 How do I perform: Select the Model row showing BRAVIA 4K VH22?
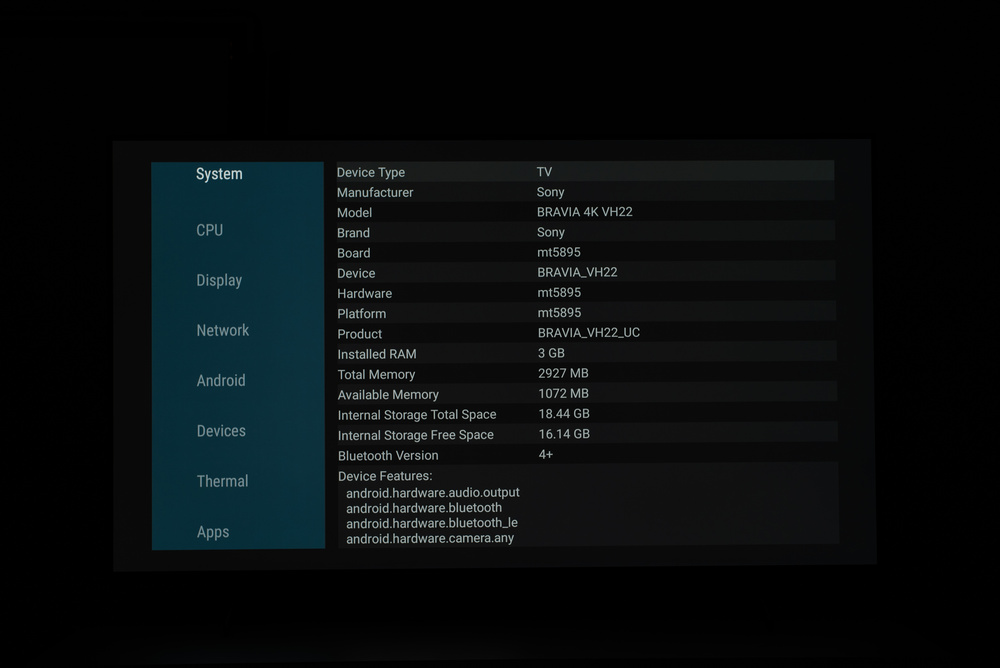click(585, 212)
